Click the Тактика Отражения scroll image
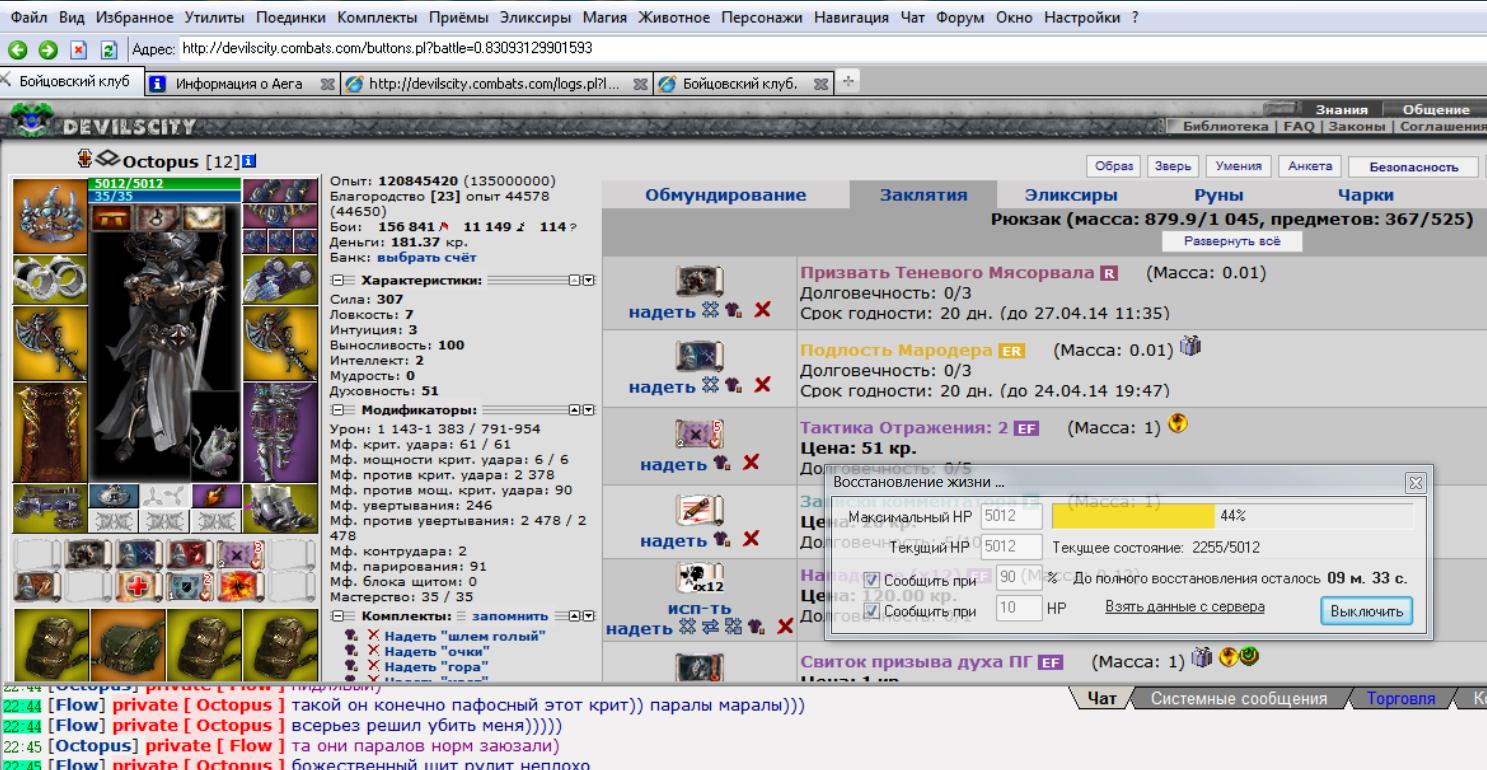Screen dimensions: 1487x770 tap(699, 434)
